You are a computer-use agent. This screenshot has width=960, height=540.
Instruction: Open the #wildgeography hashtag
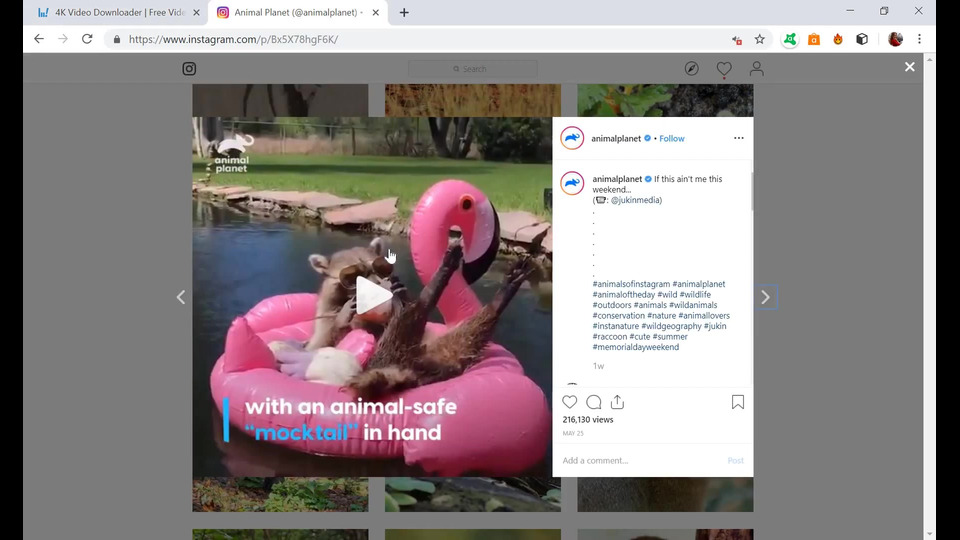coord(671,326)
